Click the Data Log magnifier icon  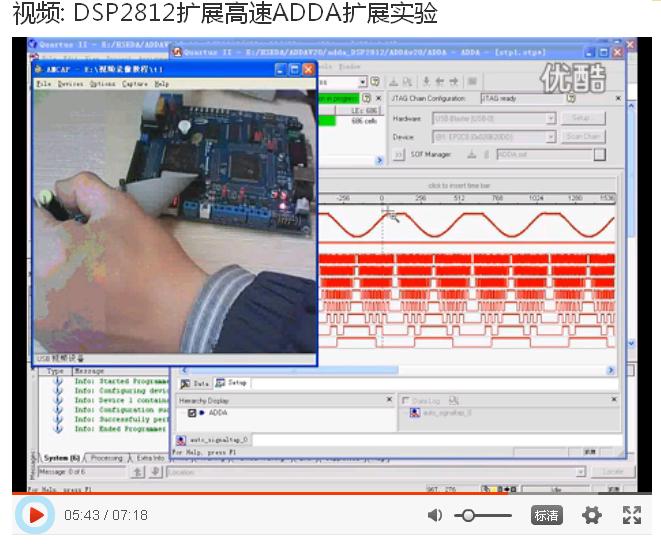[x=454, y=400]
